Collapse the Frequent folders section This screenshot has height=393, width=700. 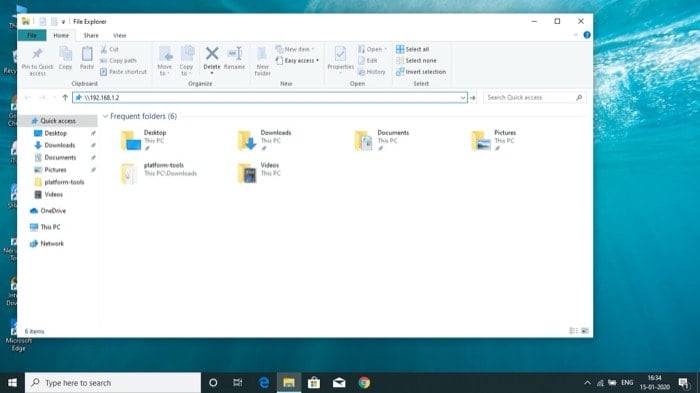click(x=105, y=116)
